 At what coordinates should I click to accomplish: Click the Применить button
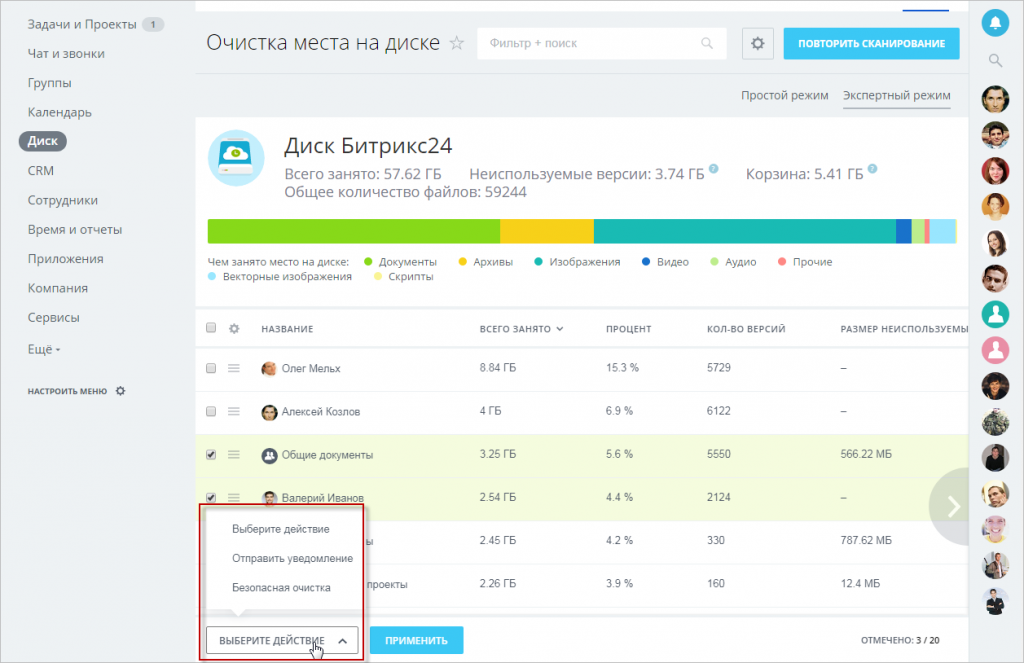(417, 640)
